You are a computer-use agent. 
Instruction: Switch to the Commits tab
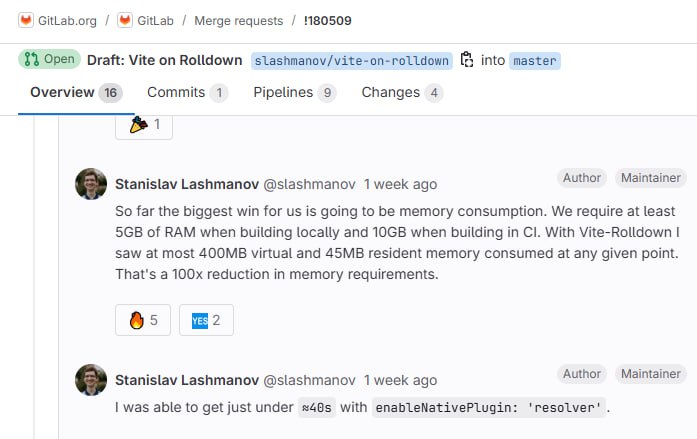(x=187, y=92)
